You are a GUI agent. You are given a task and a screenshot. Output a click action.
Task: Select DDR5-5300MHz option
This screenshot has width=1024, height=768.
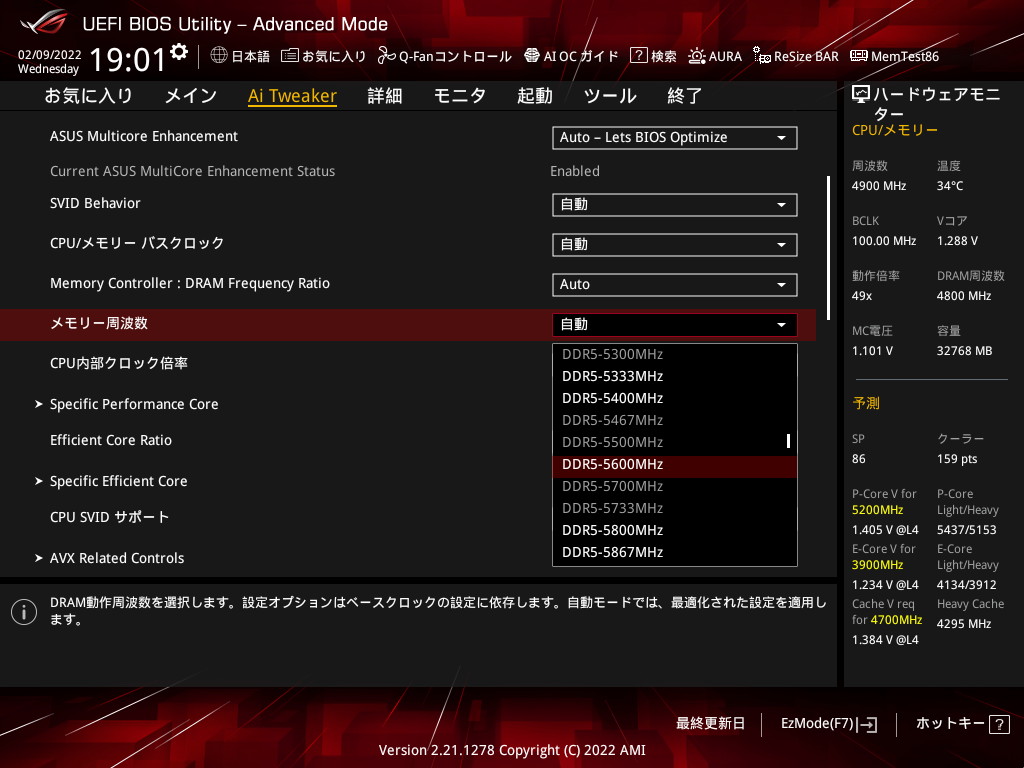point(675,355)
